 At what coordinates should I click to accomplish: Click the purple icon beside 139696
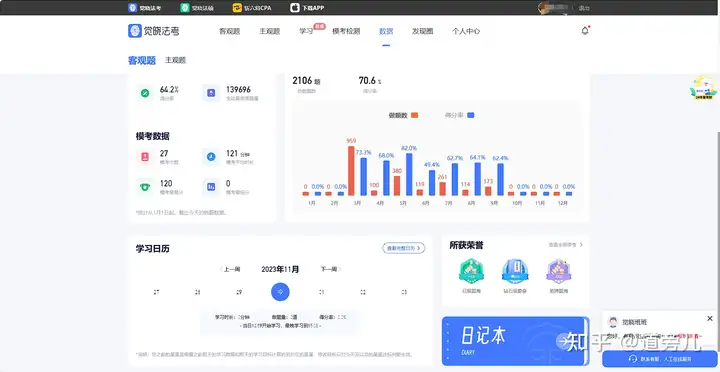[211, 93]
